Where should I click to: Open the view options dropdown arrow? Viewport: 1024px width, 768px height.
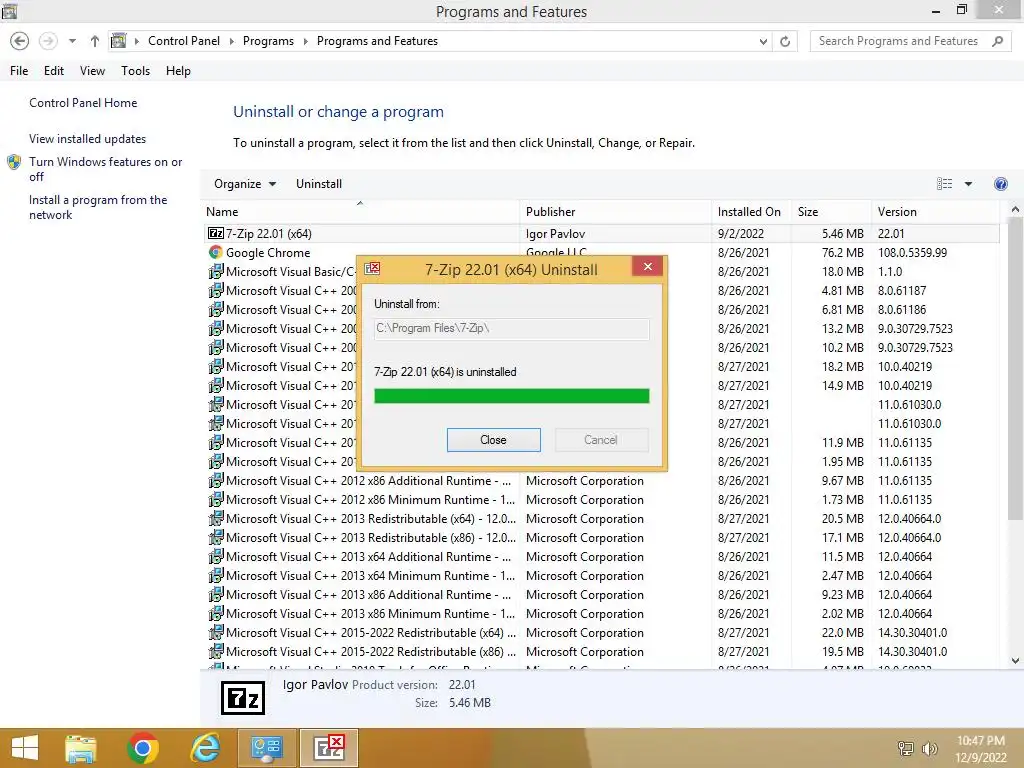coord(968,184)
